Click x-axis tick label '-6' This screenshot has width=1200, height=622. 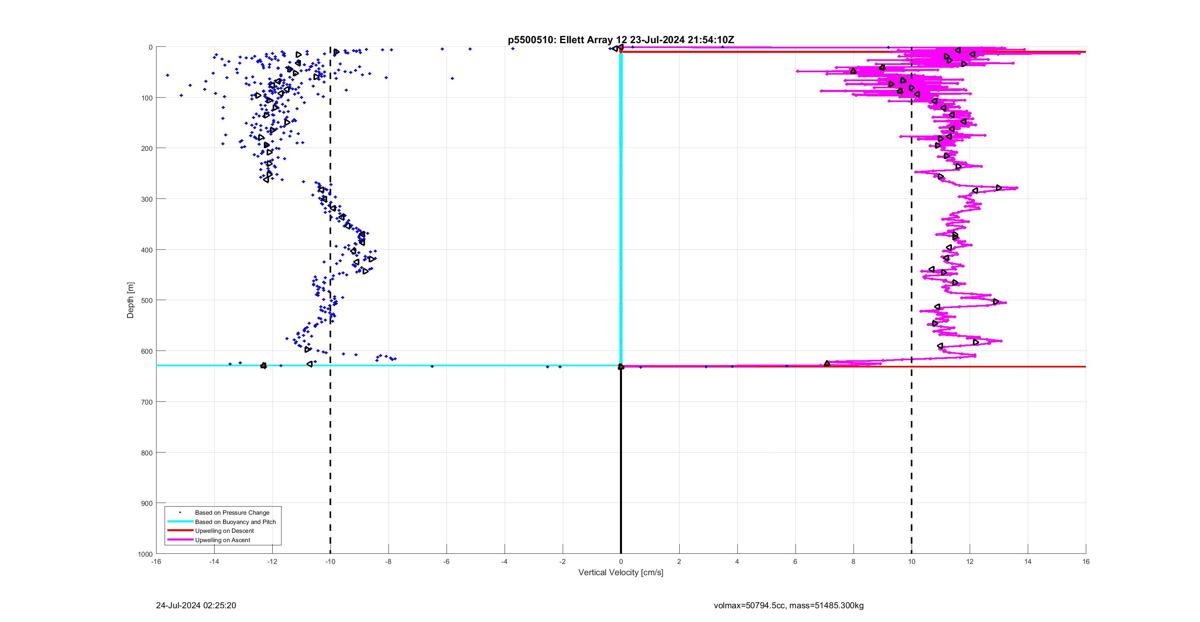click(x=446, y=561)
